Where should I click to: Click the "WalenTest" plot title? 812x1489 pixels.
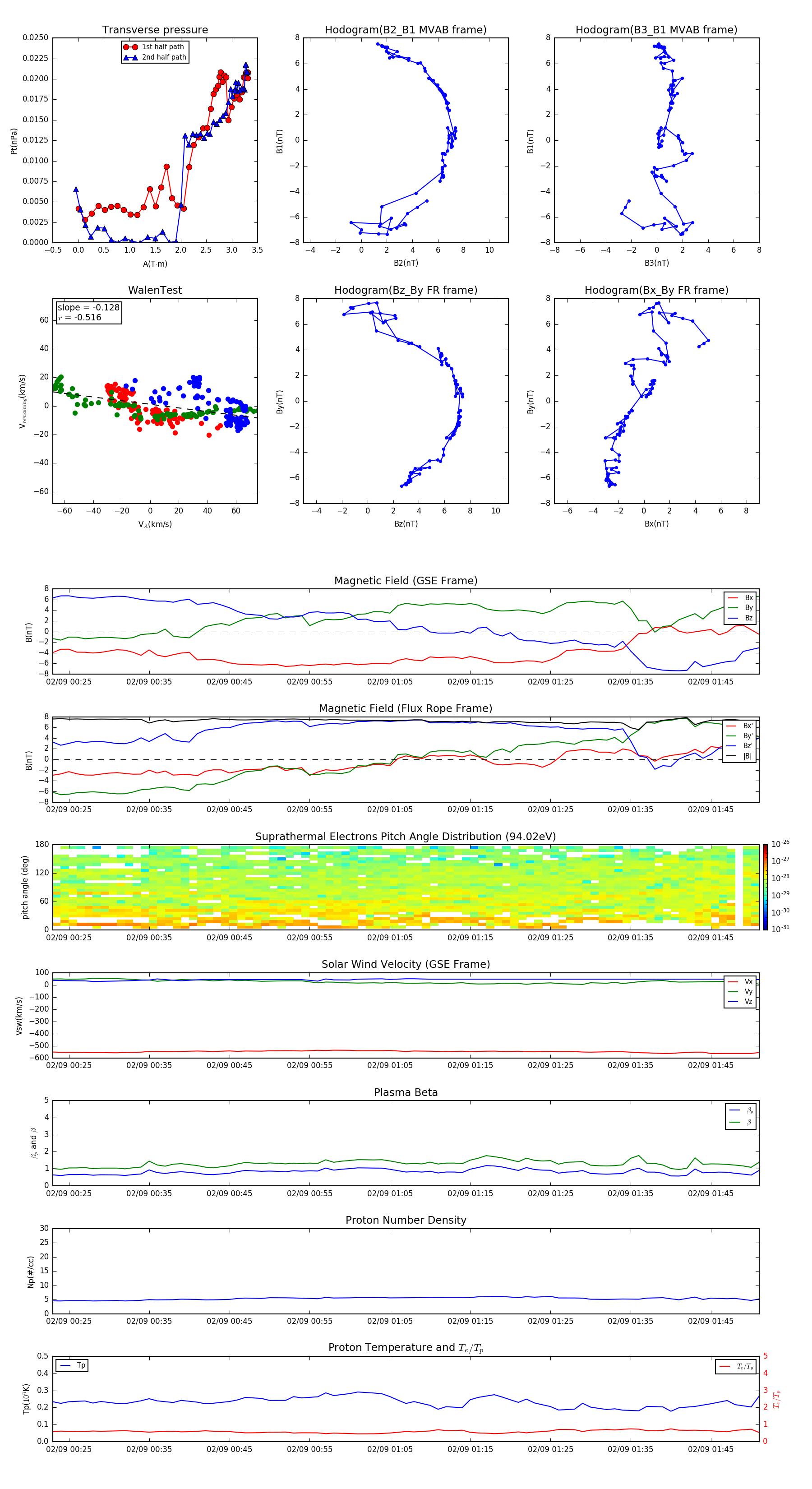point(155,290)
